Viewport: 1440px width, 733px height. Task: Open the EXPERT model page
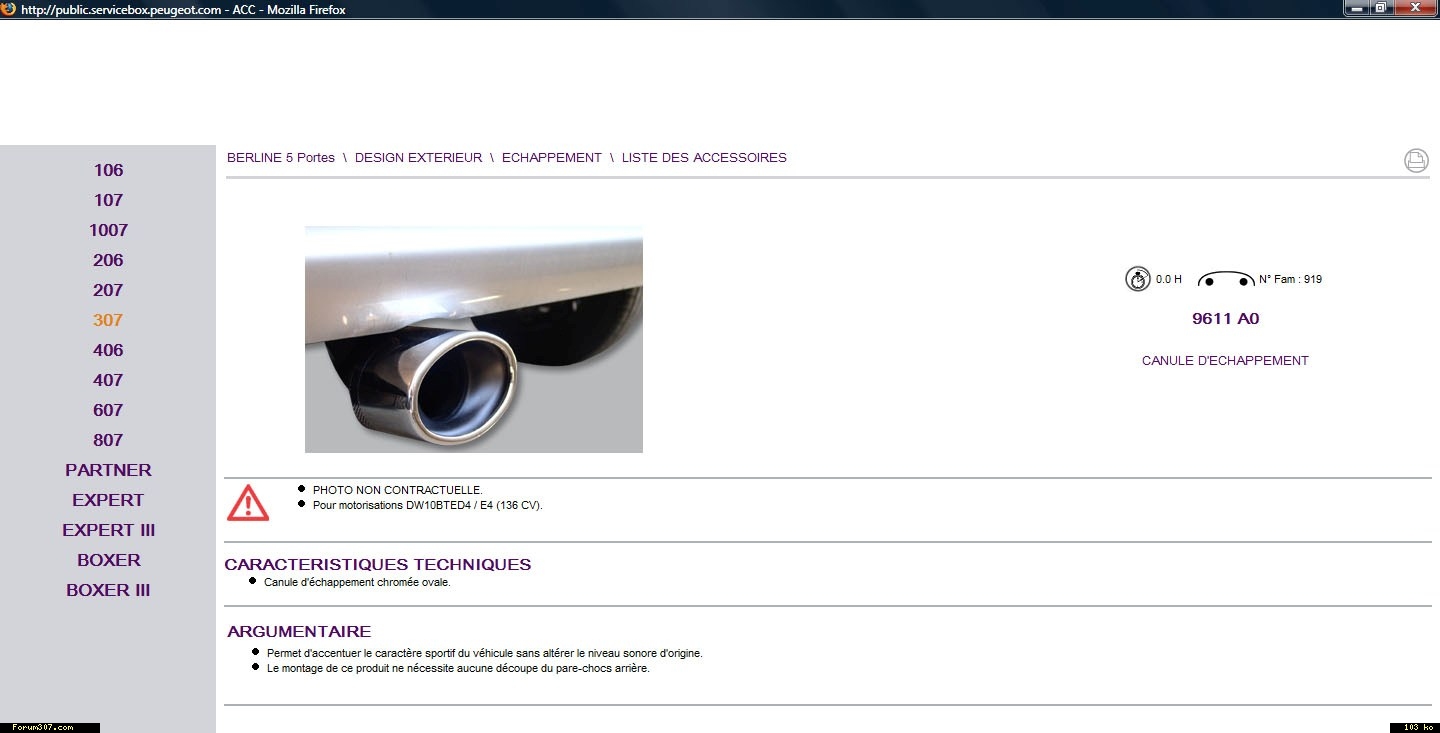point(108,500)
